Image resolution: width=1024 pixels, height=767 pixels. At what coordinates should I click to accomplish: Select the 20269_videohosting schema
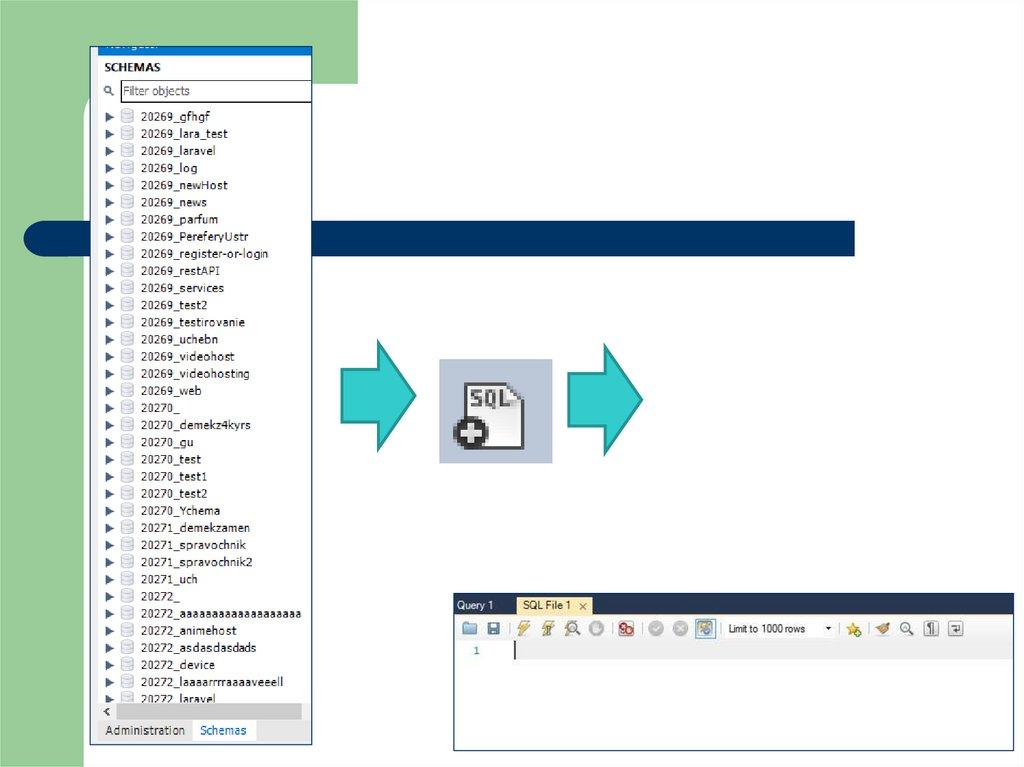[195, 374]
